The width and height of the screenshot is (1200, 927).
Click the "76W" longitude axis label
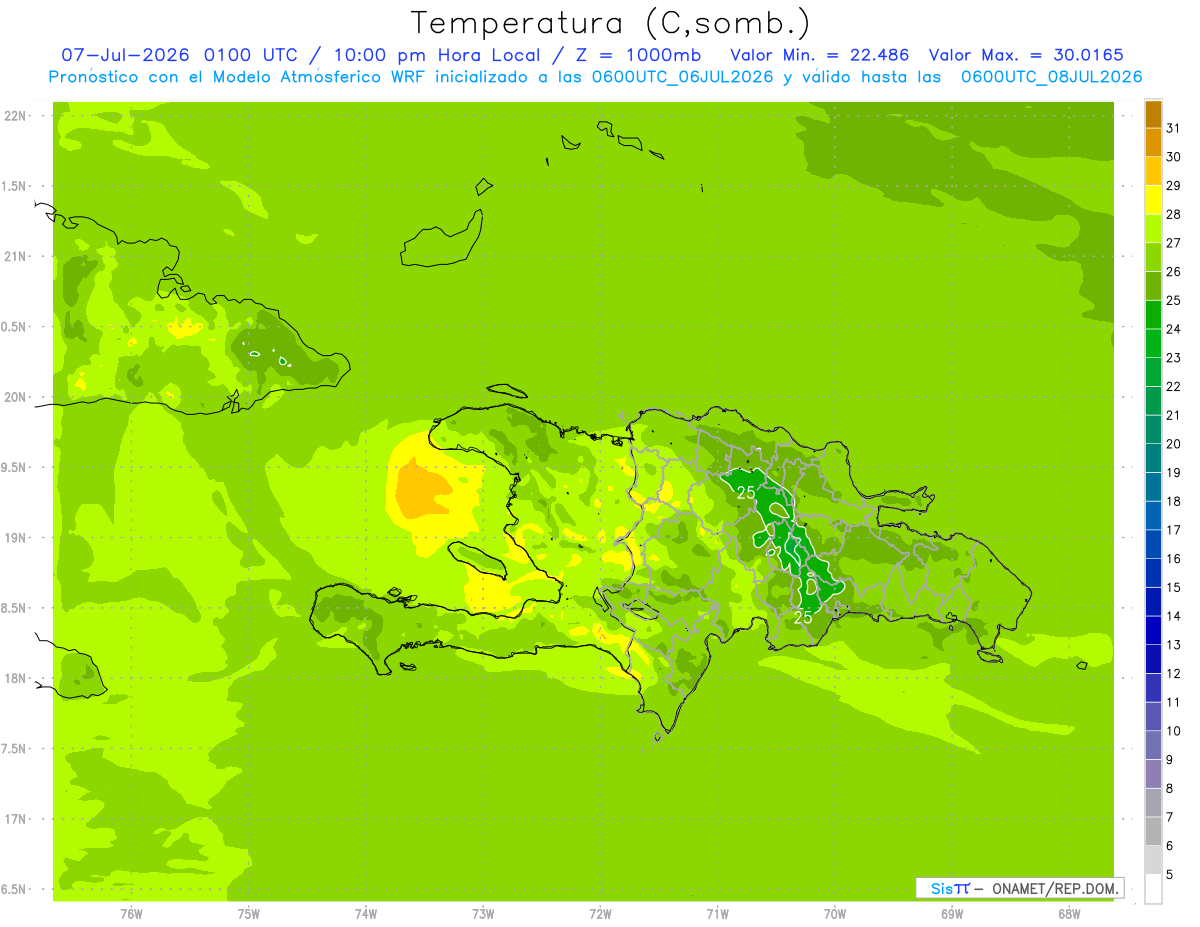[131, 914]
